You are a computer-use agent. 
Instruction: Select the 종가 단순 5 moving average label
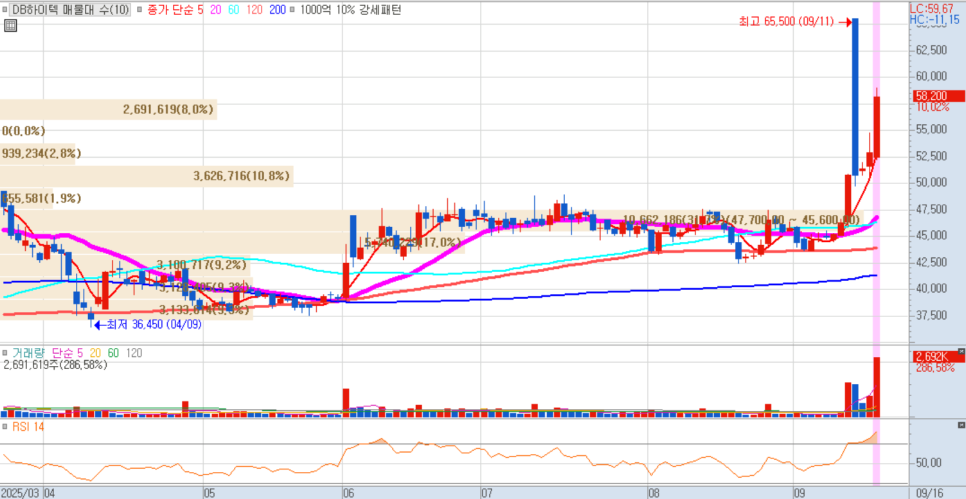tap(174, 10)
